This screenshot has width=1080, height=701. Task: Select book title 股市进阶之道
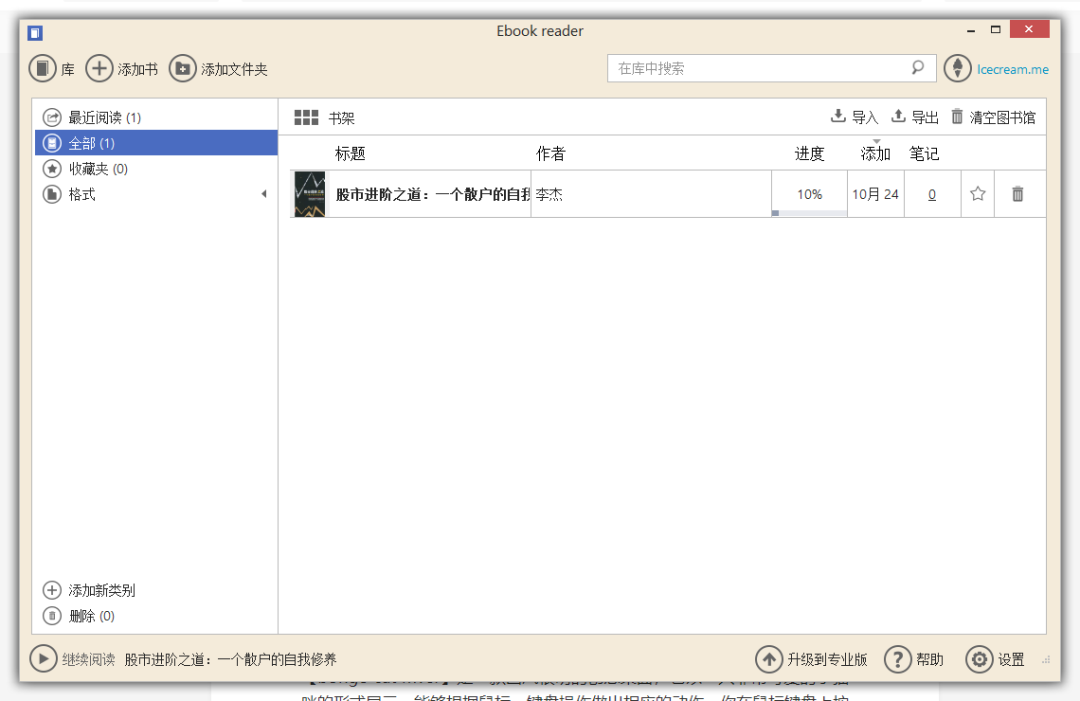point(433,195)
